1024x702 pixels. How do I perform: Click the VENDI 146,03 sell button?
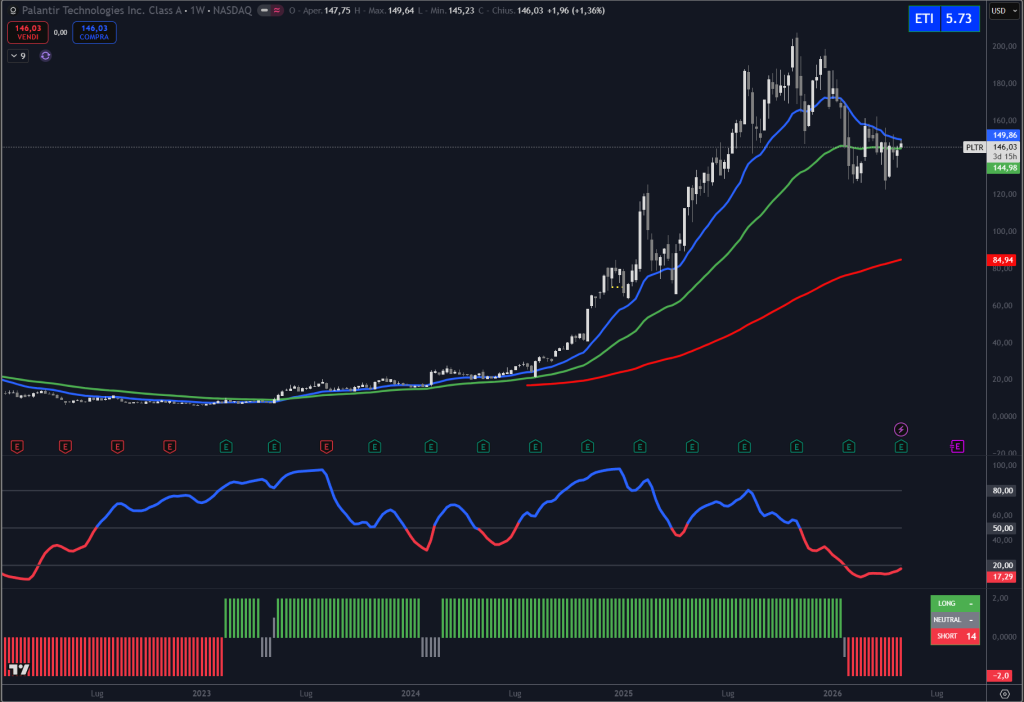27,33
